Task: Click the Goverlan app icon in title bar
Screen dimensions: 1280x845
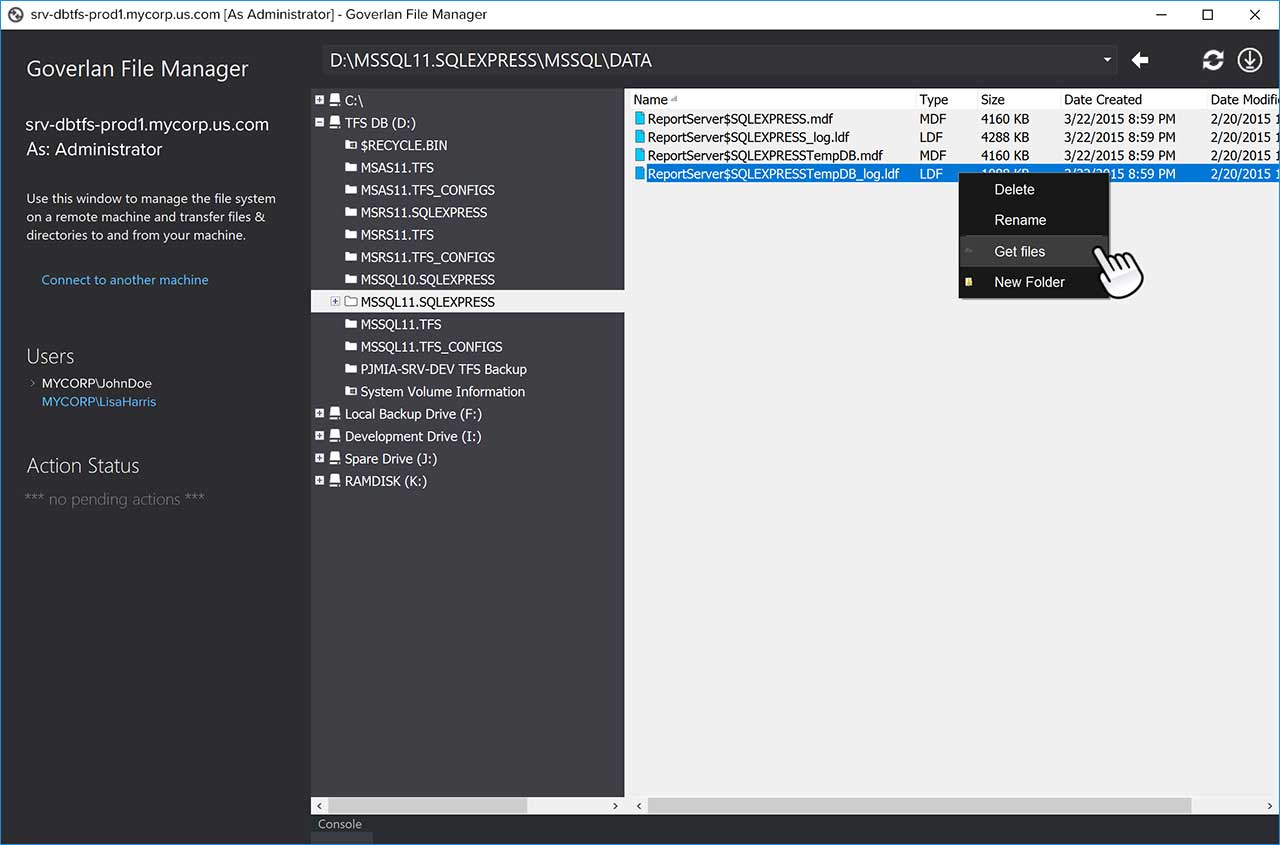Action: tap(15, 15)
